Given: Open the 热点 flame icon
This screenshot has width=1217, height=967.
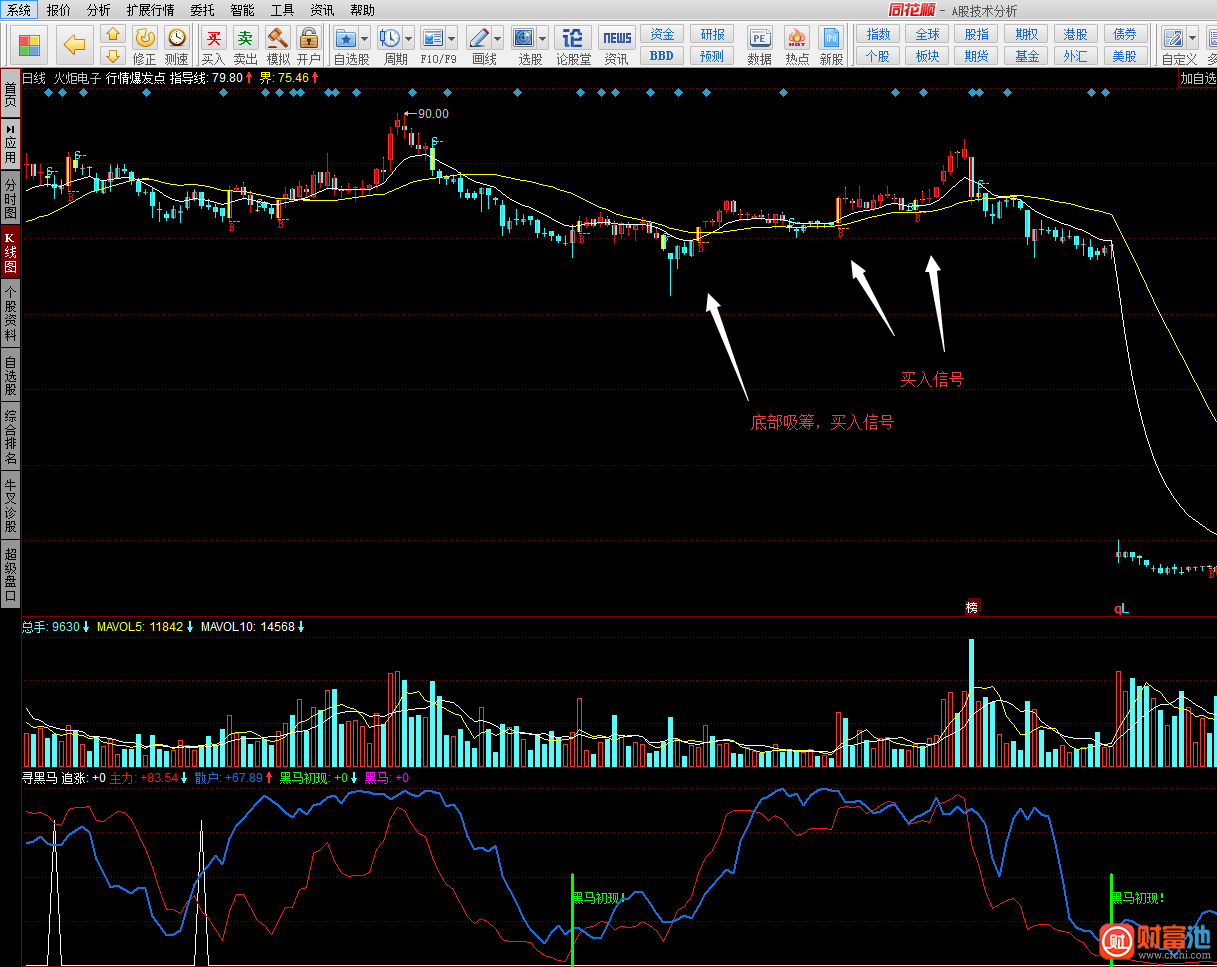Looking at the screenshot, I should pos(797,37).
